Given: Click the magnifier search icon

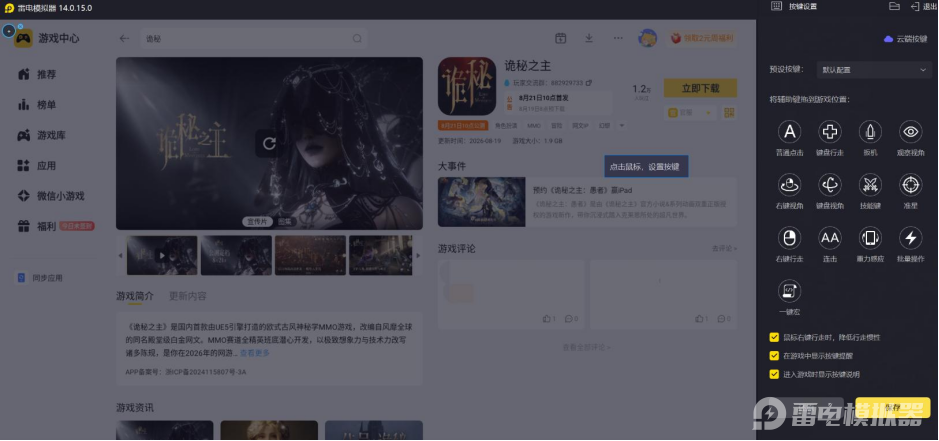Looking at the screenshot, I should pos(357,38).
